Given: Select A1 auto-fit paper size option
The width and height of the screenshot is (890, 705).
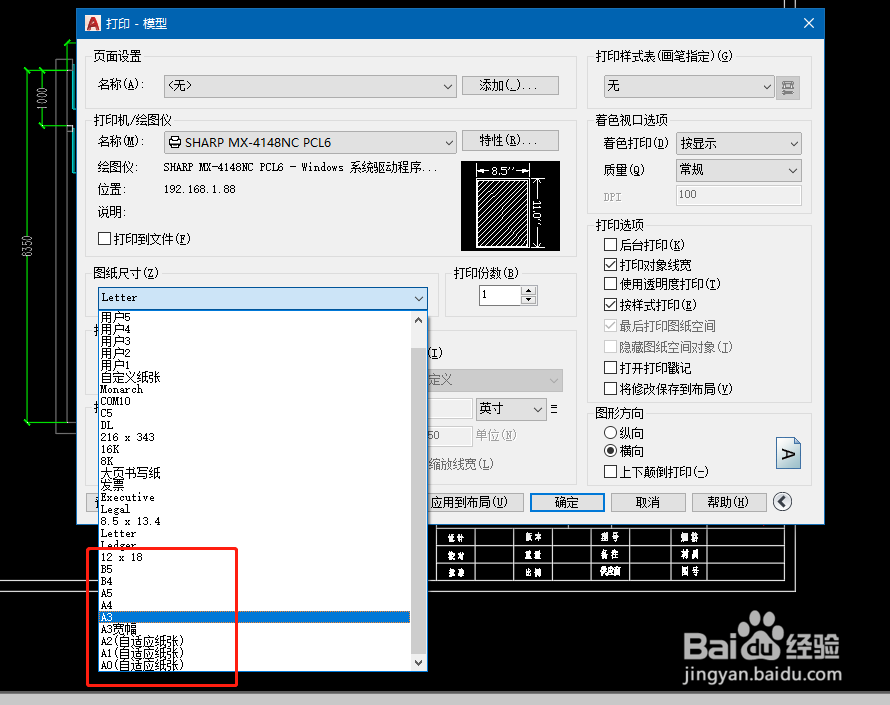Looking at the screenshot, I should coord(255,653).
